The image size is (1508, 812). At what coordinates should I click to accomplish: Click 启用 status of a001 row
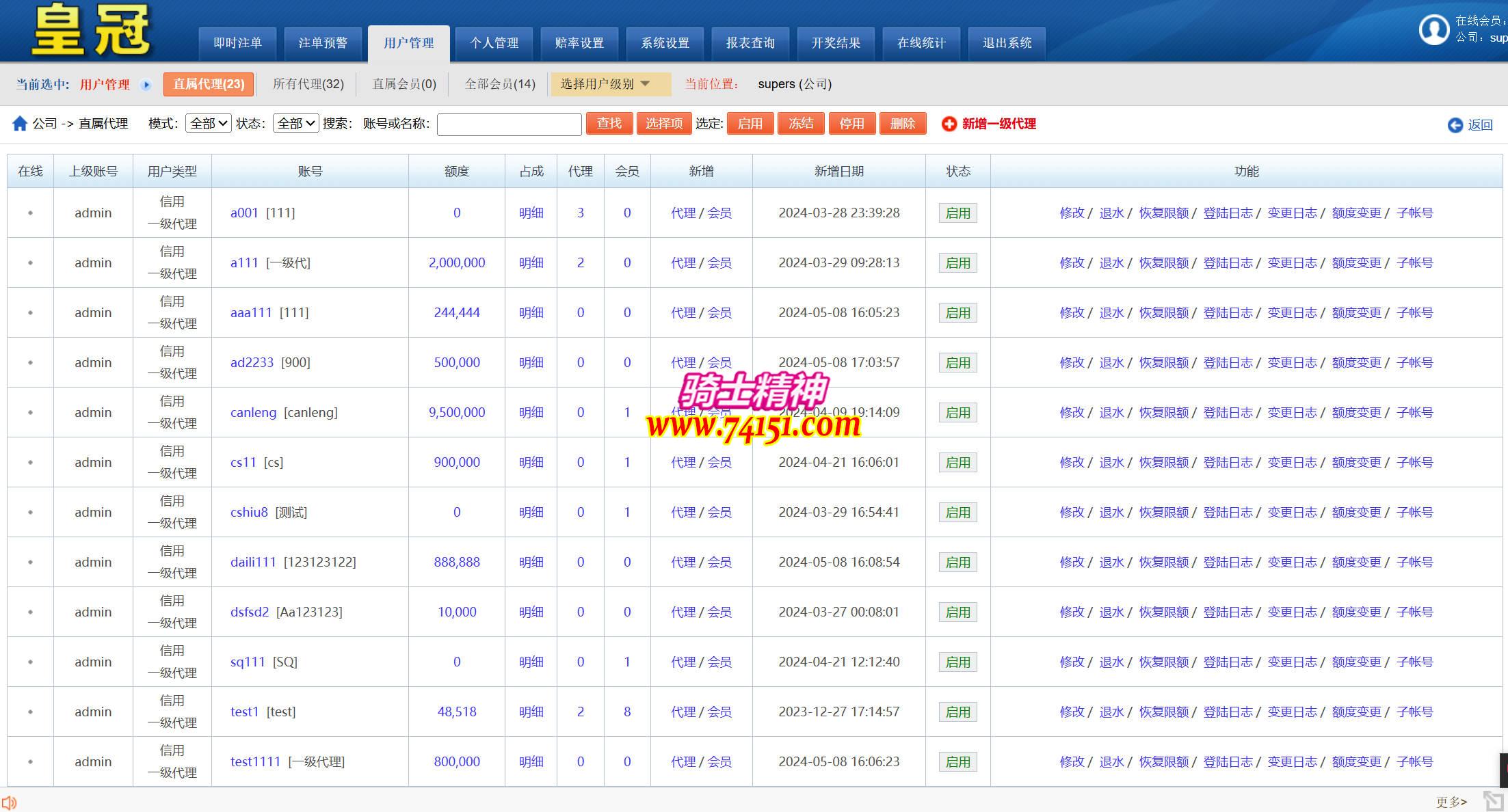point(957,213)
